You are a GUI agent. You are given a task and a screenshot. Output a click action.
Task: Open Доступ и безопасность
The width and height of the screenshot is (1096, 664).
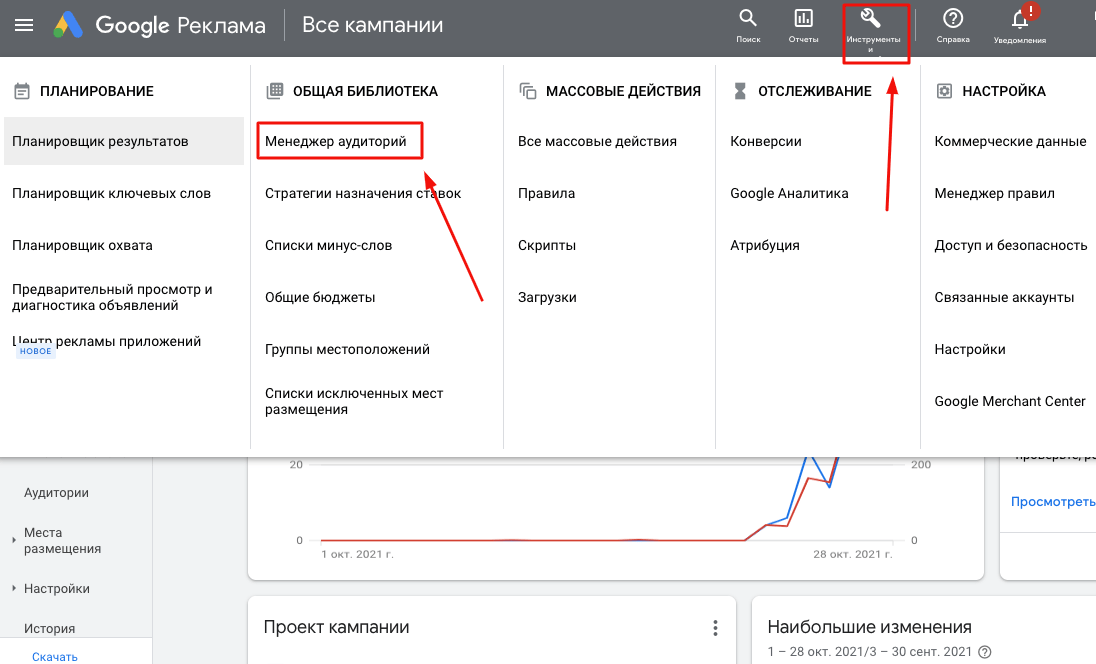[x=1011, y=245]
